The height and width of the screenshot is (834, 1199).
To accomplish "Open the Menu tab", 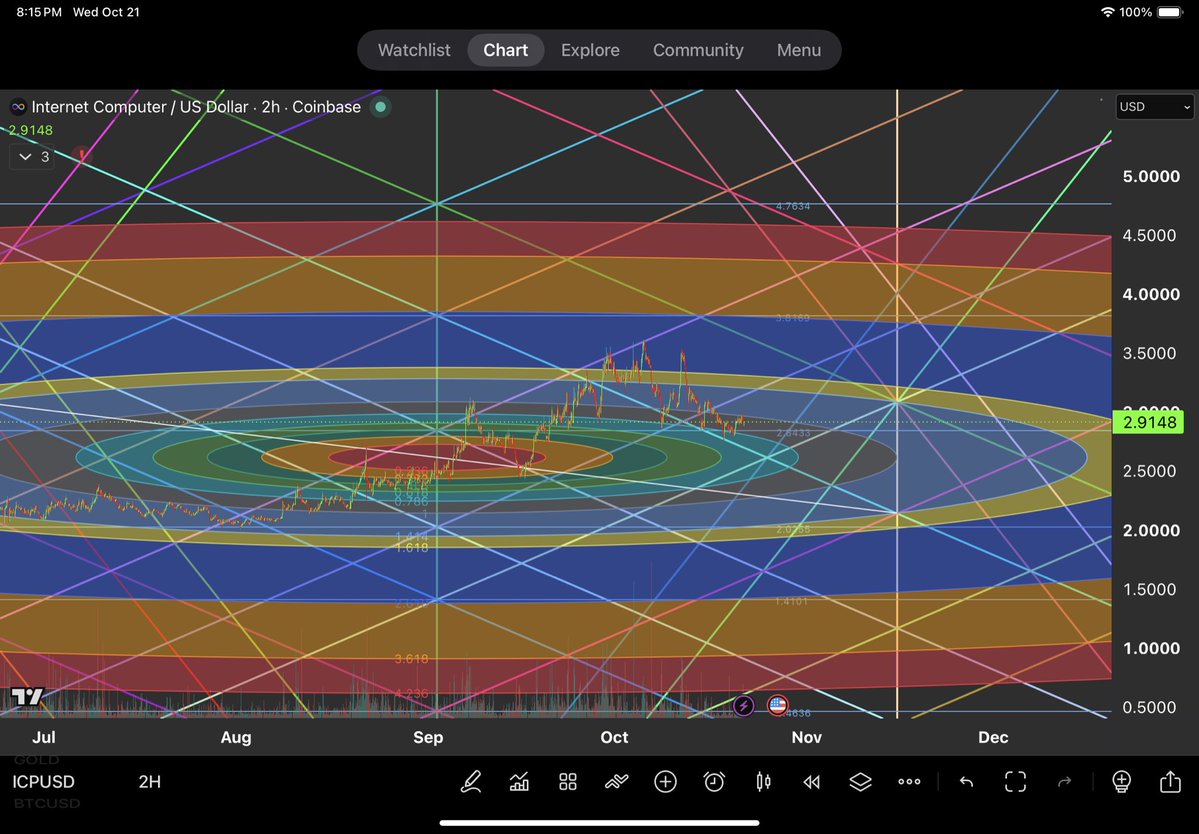I will point(799,50).
